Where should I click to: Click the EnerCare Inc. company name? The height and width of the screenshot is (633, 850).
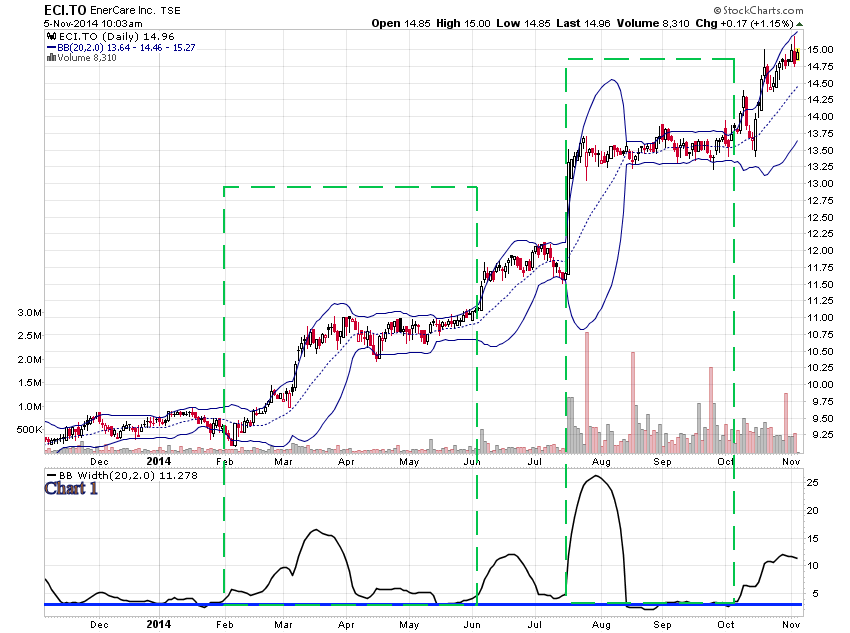[123, 10]
